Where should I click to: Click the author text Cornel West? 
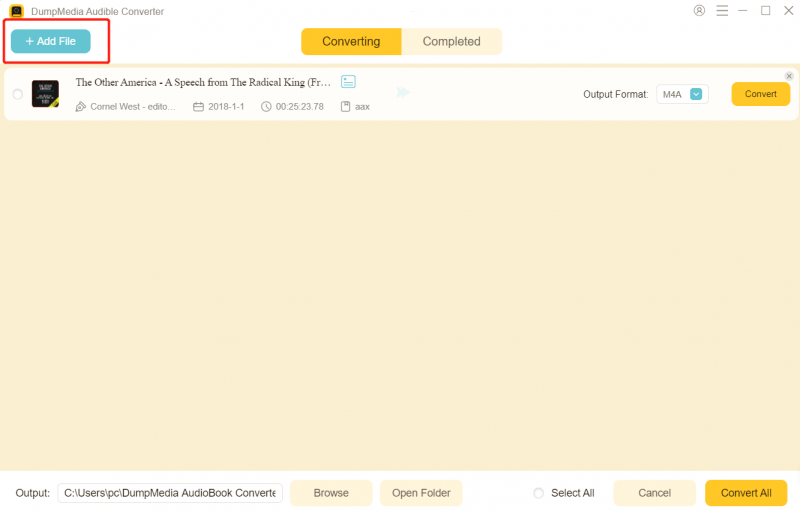pos(133,107)
